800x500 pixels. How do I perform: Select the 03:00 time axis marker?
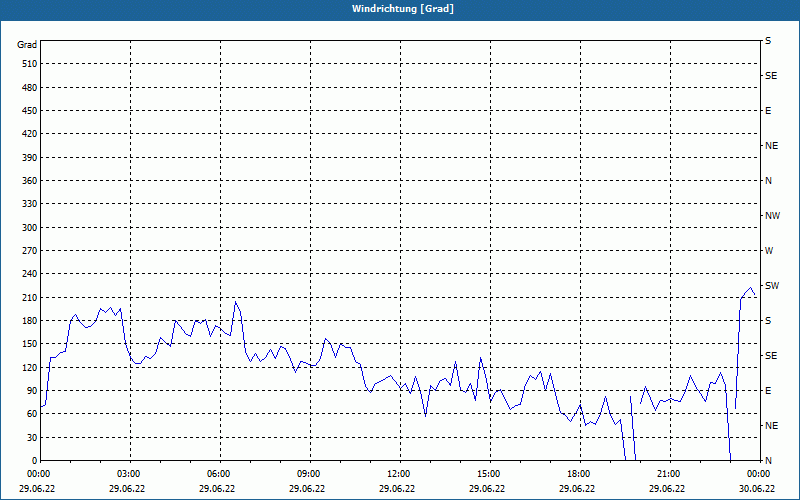coord(129,474)
